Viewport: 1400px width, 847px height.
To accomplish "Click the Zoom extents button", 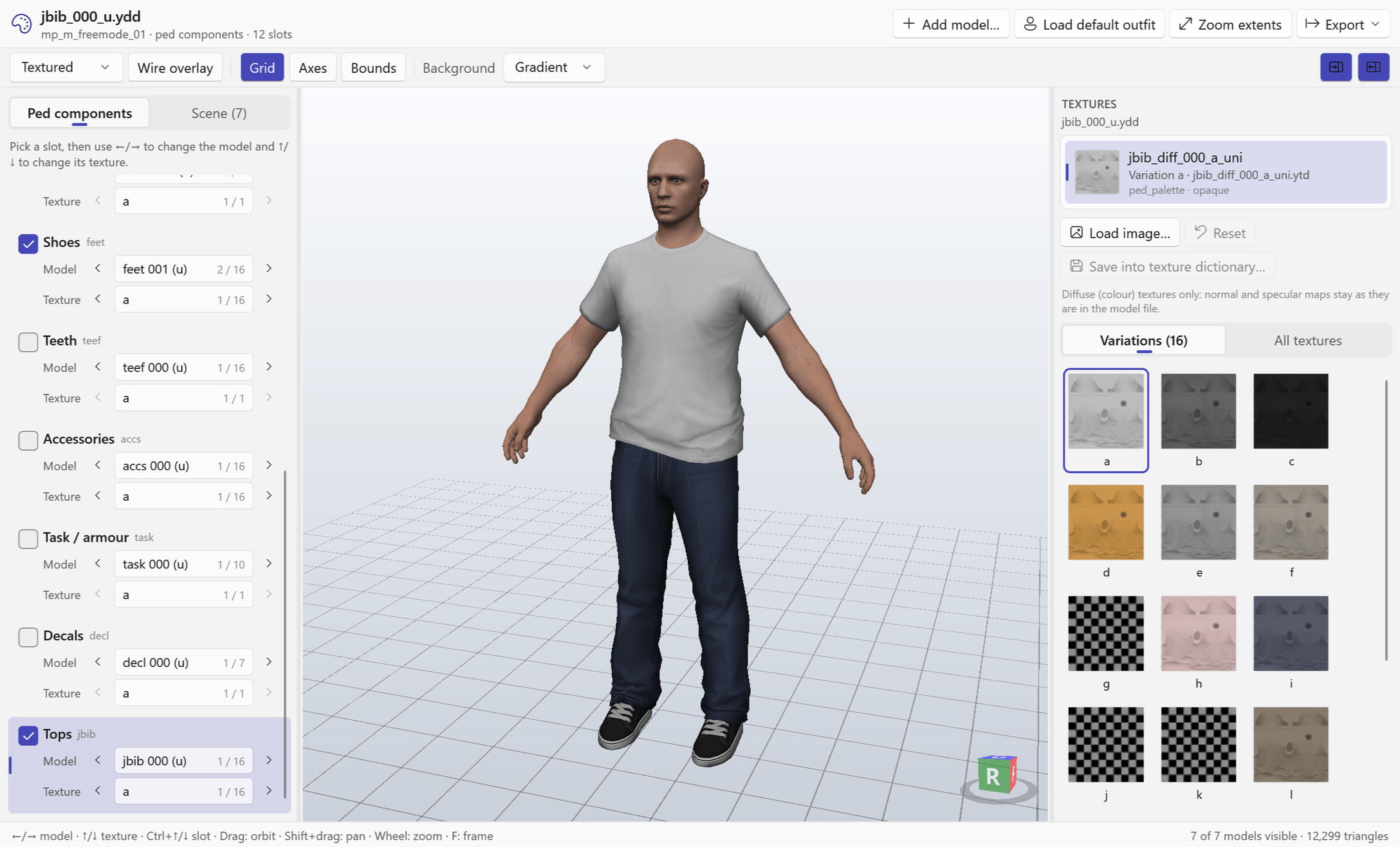I will pos(1230,24).
